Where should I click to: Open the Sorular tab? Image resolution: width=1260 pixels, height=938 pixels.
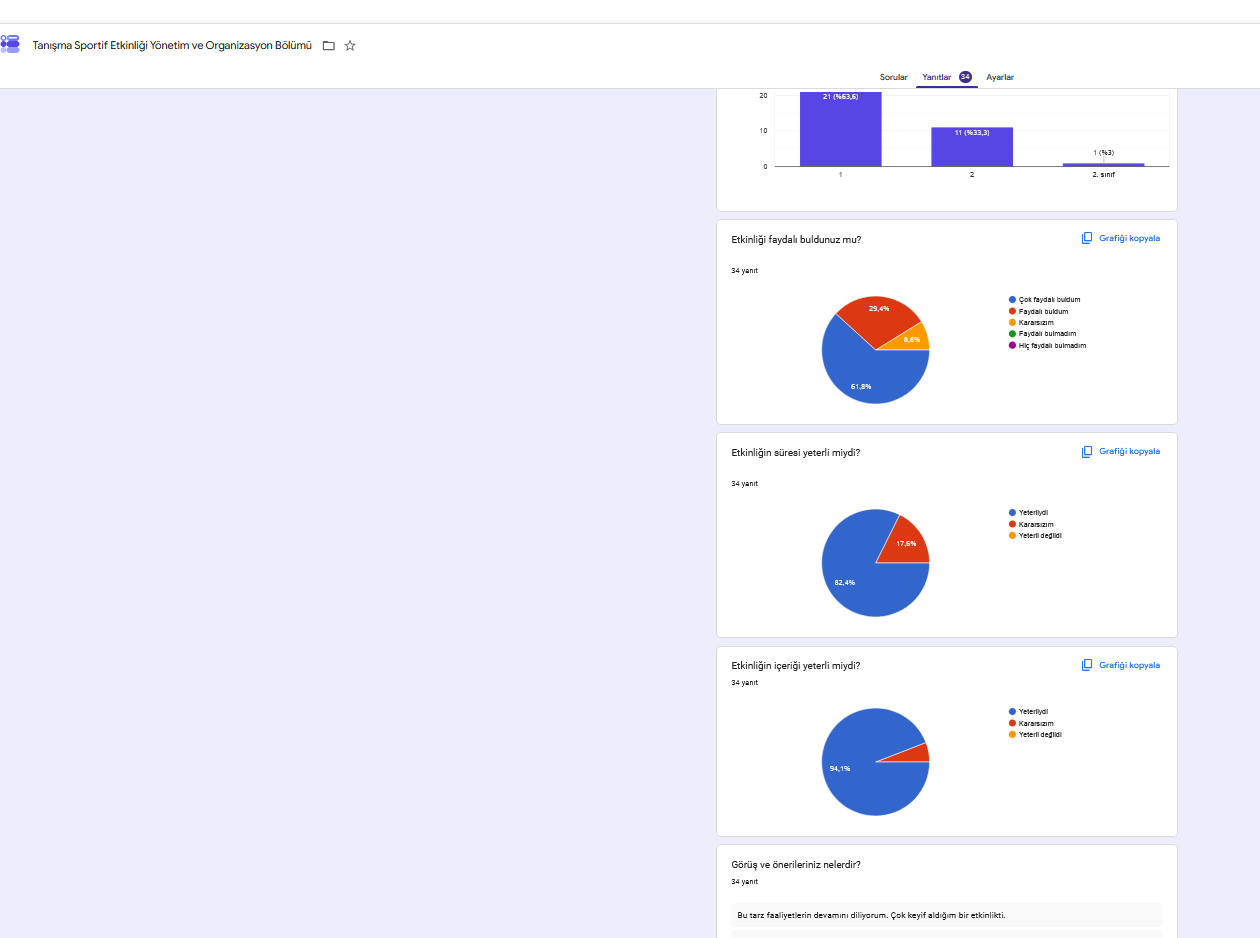click(894, 77)
